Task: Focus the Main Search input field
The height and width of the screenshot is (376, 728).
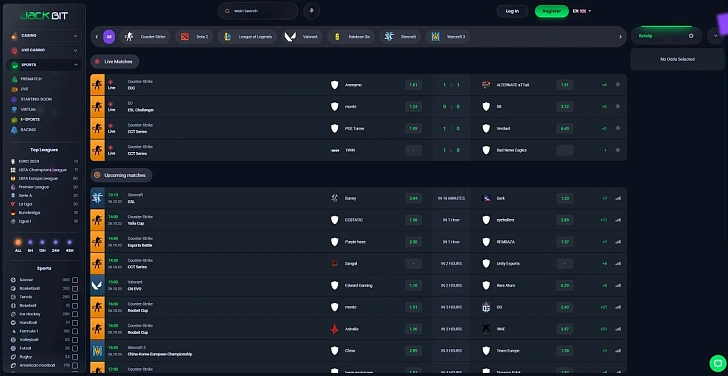Action: pyautogui.click(x=258, y=11)
